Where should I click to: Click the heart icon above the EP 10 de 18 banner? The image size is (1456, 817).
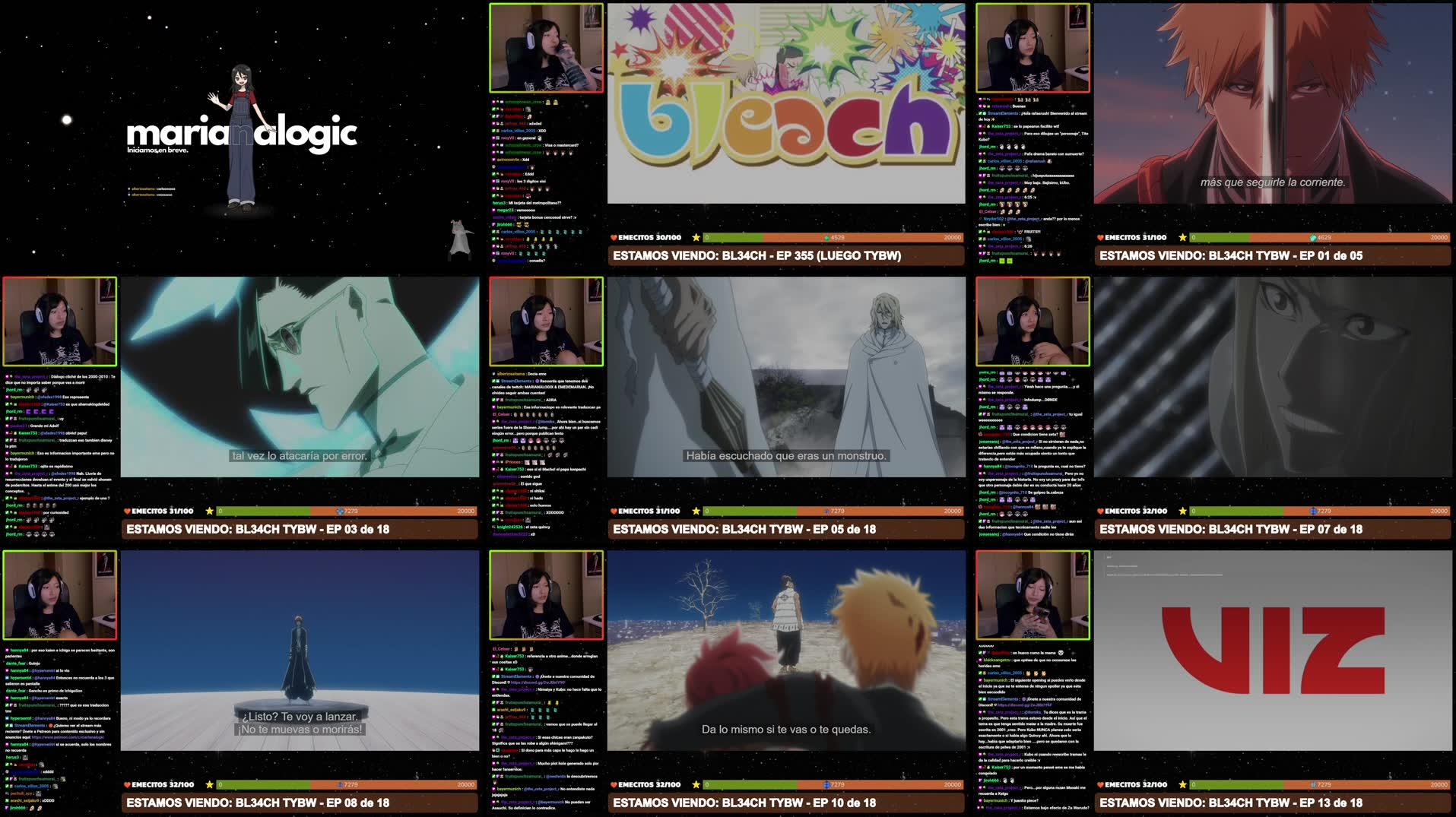(x=614, y=785)
